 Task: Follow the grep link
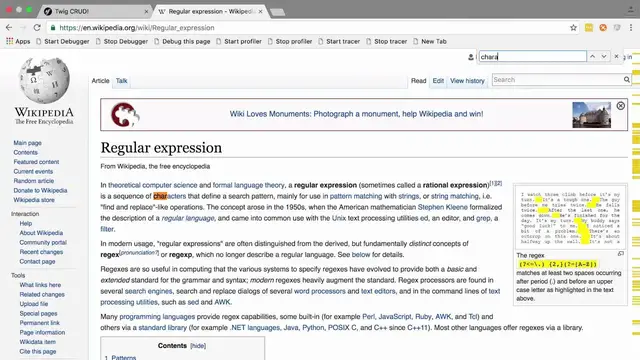[483, 218]
